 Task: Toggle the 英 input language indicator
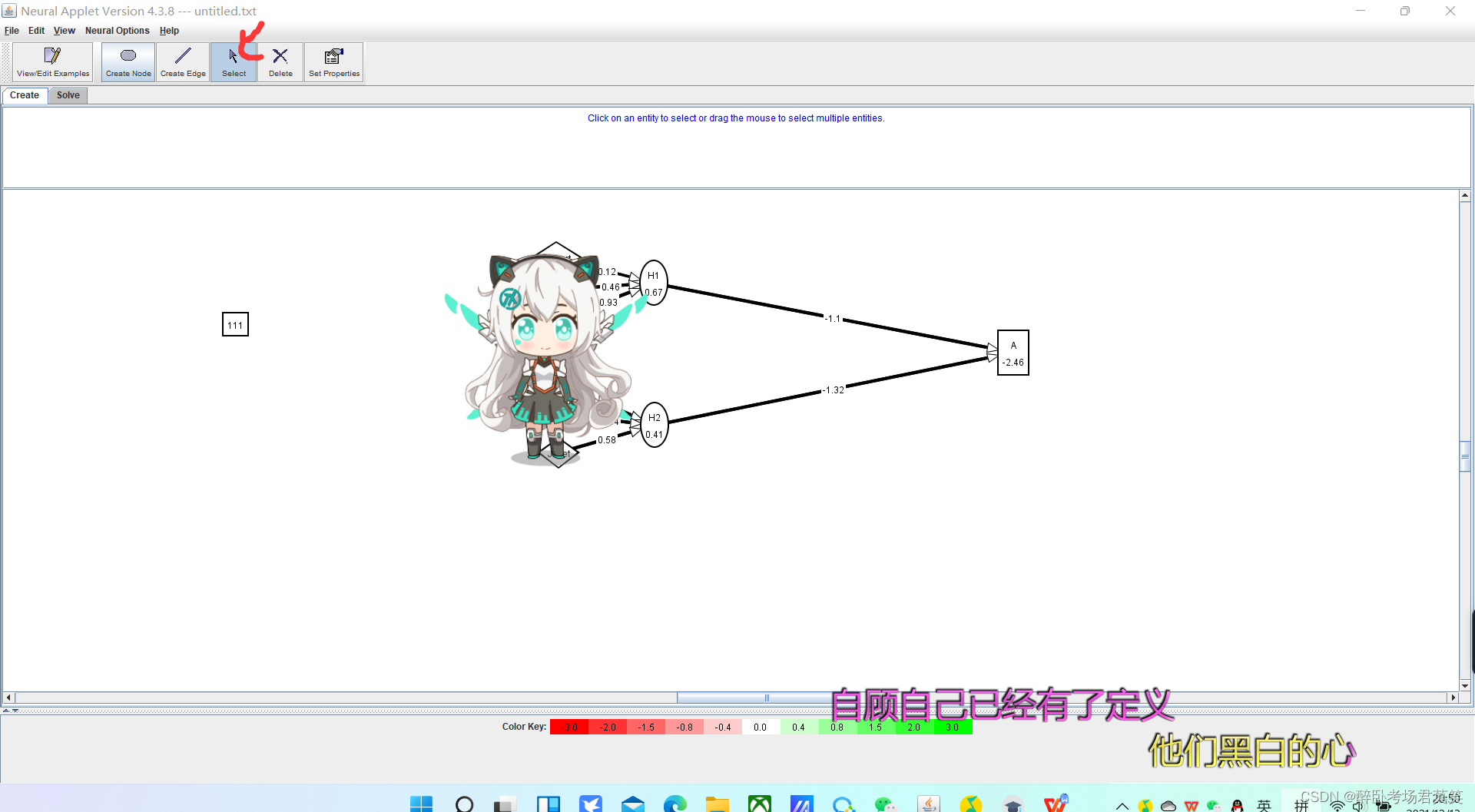click(1264, 806)
